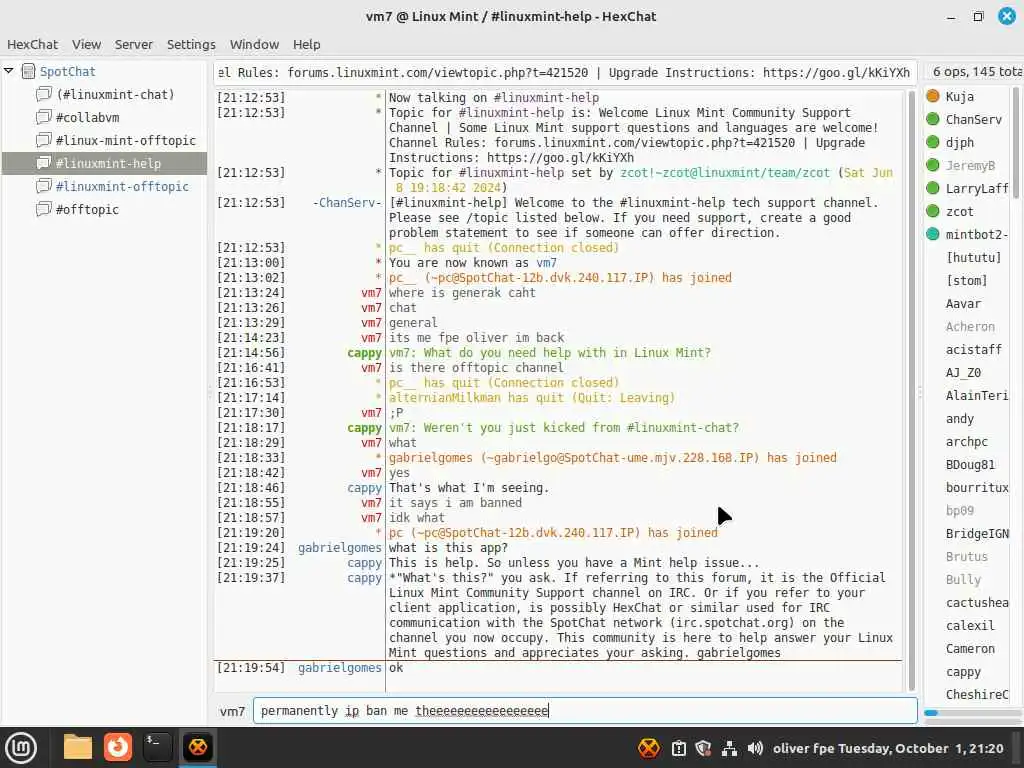
Task: Open the Files manager from taskbar
Action: point(77,747)
